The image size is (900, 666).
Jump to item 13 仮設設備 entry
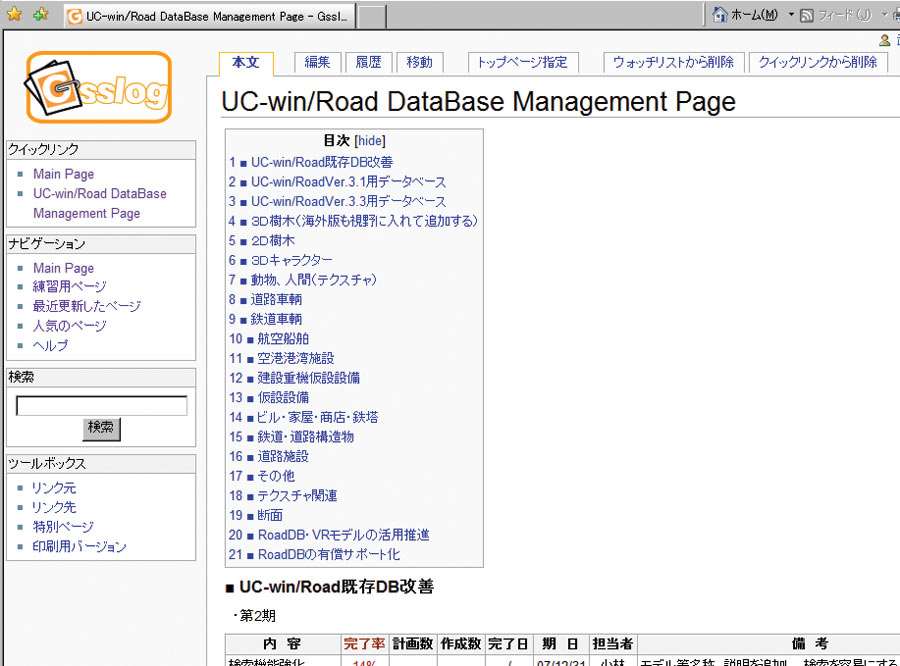284,397
